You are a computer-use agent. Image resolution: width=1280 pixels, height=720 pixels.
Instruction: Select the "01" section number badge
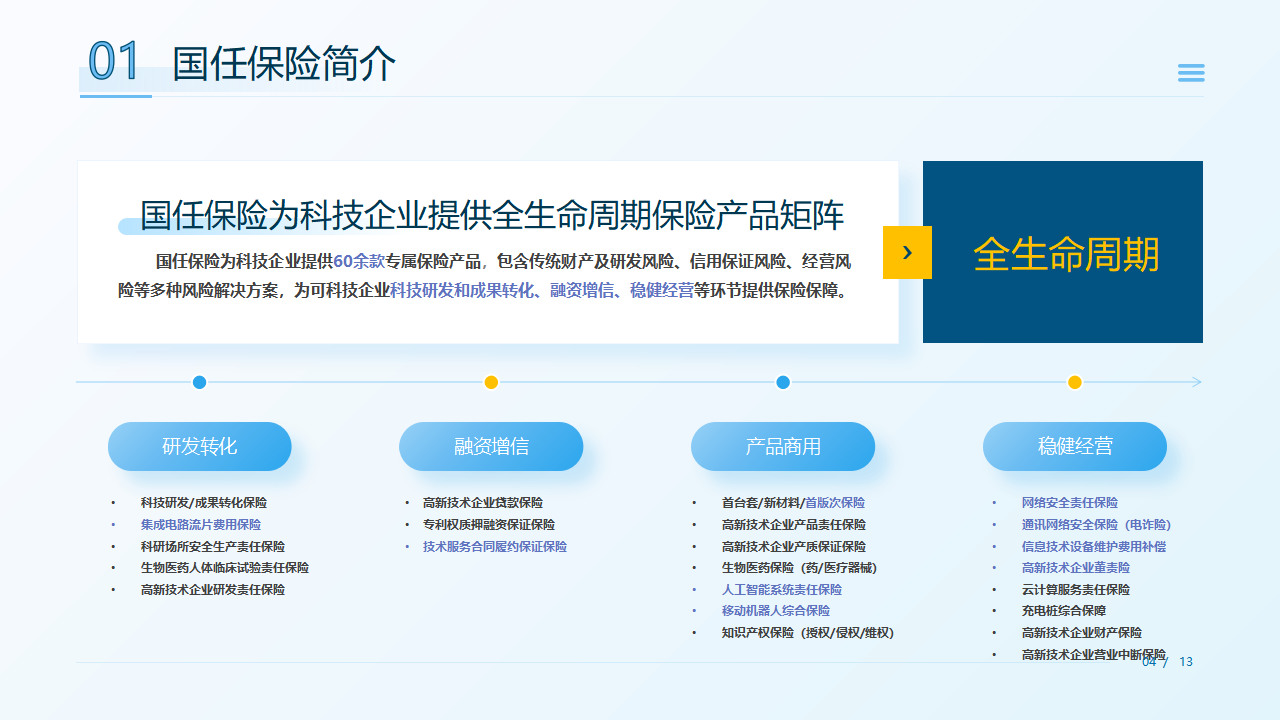(x=113, y=62)
